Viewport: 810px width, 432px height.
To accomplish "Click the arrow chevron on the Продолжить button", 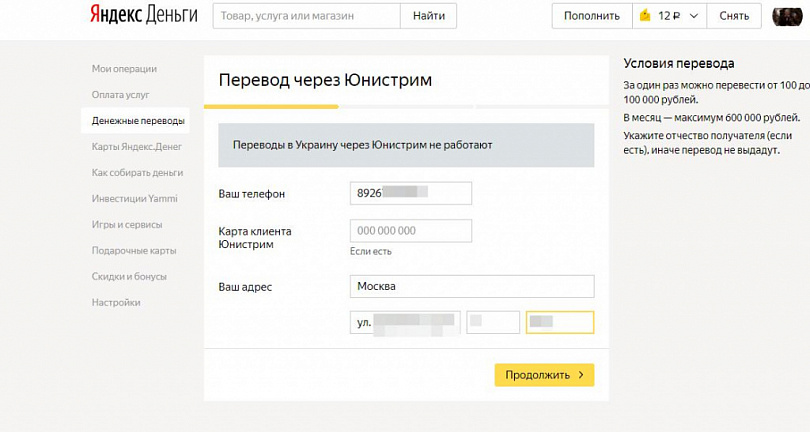I will (x=581, y=375).
